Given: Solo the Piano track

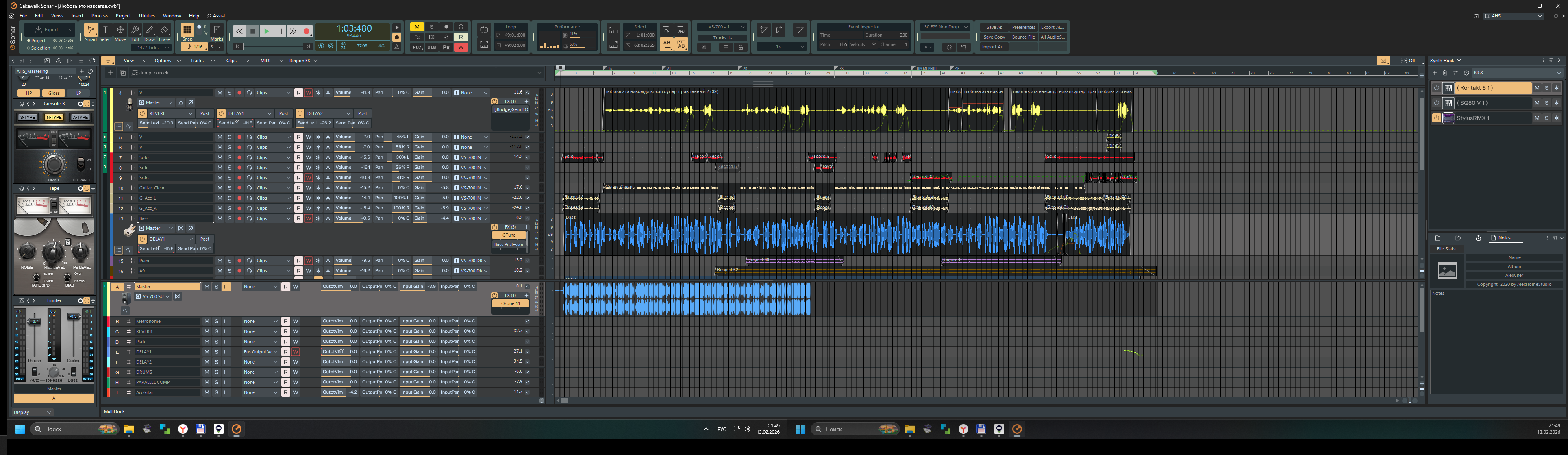Looking at the screenshot, I should pos(229,261).
